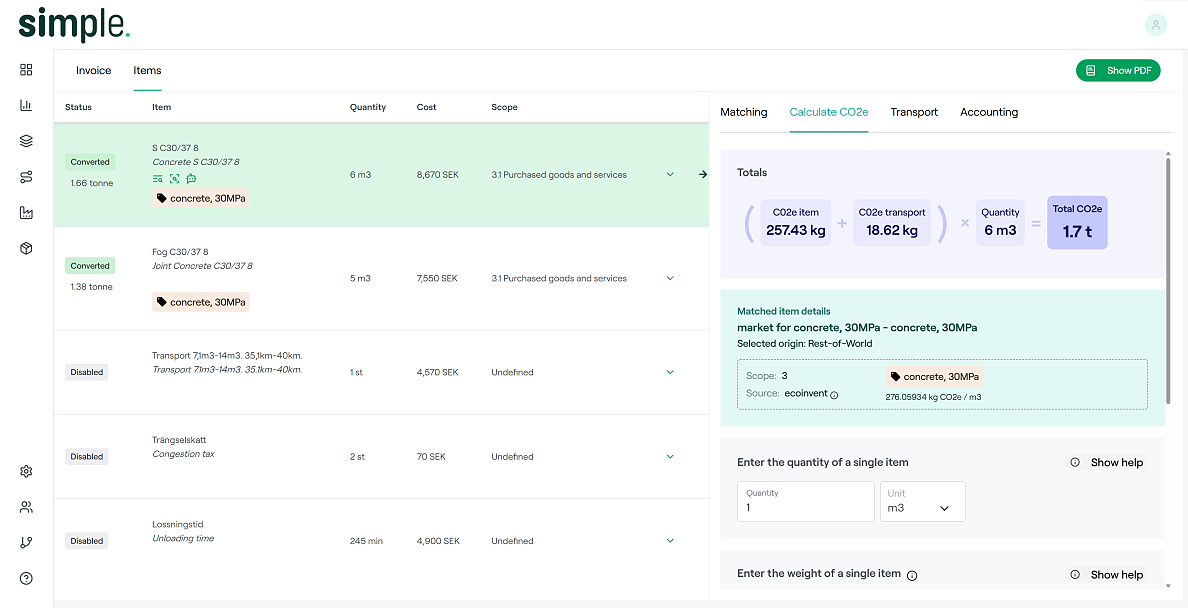Open the Accounting tab
Screen dimensions: 1188x608
coord(988,112)
